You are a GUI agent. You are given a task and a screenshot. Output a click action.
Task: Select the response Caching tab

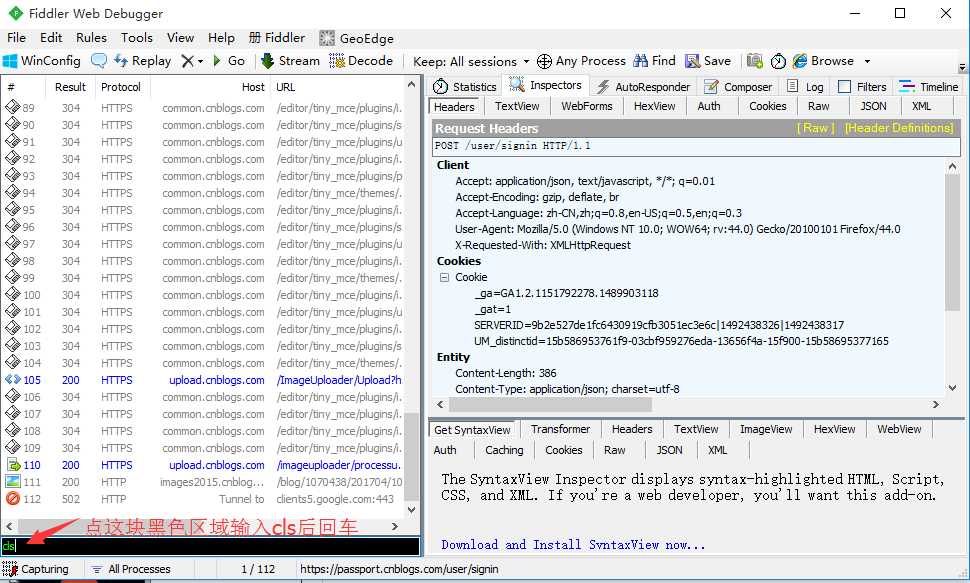tap(504, 450)
